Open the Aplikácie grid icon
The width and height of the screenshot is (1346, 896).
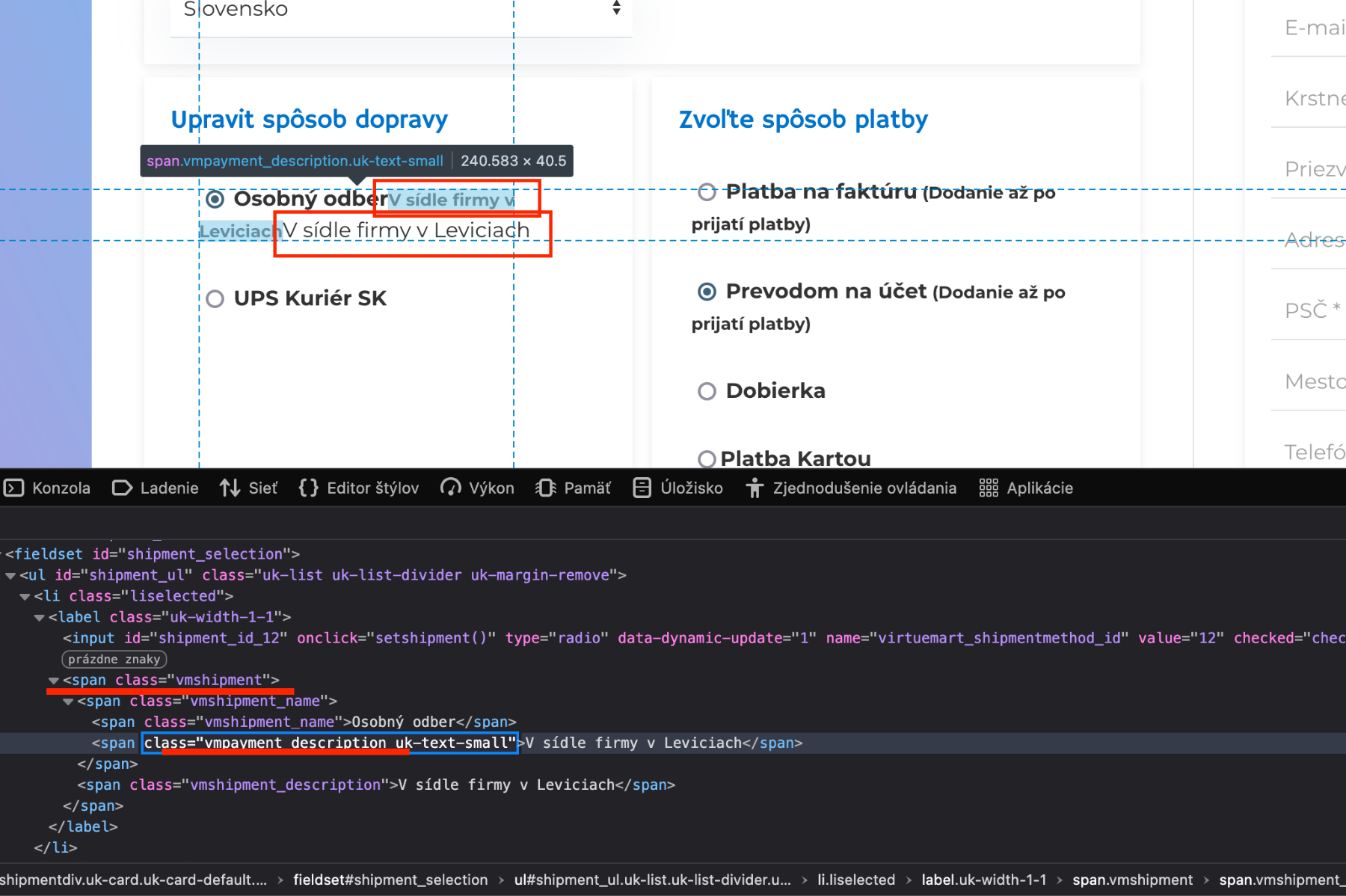tap(988, 488)
